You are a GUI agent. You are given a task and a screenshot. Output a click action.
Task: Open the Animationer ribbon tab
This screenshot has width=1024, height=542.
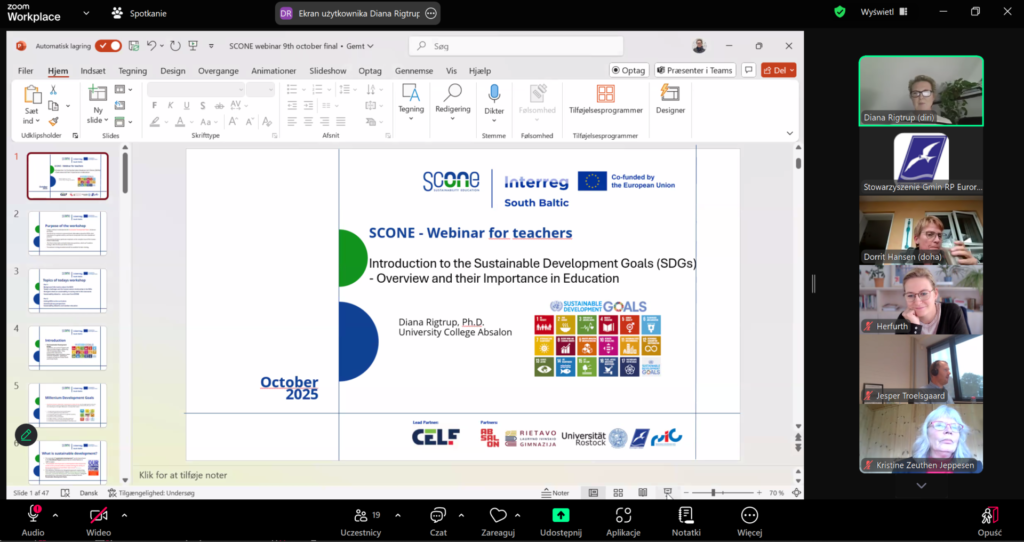[x=273, y=71]
